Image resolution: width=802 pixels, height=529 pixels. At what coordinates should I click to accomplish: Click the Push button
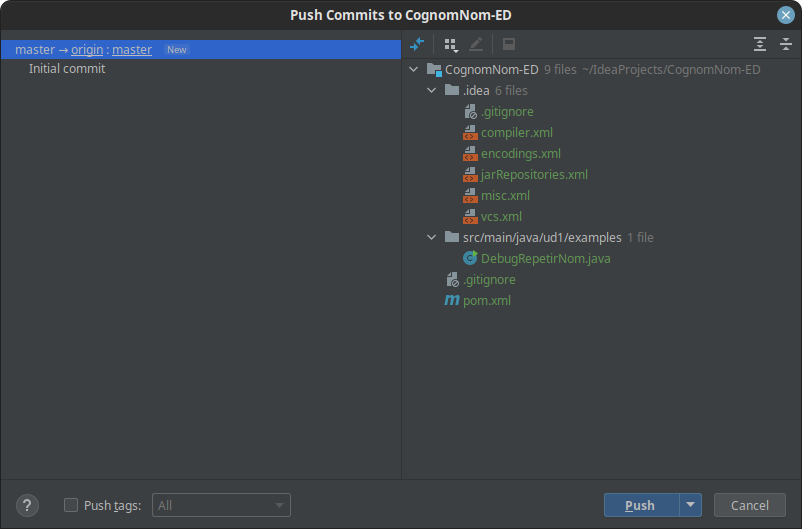(x=641, y=505)
